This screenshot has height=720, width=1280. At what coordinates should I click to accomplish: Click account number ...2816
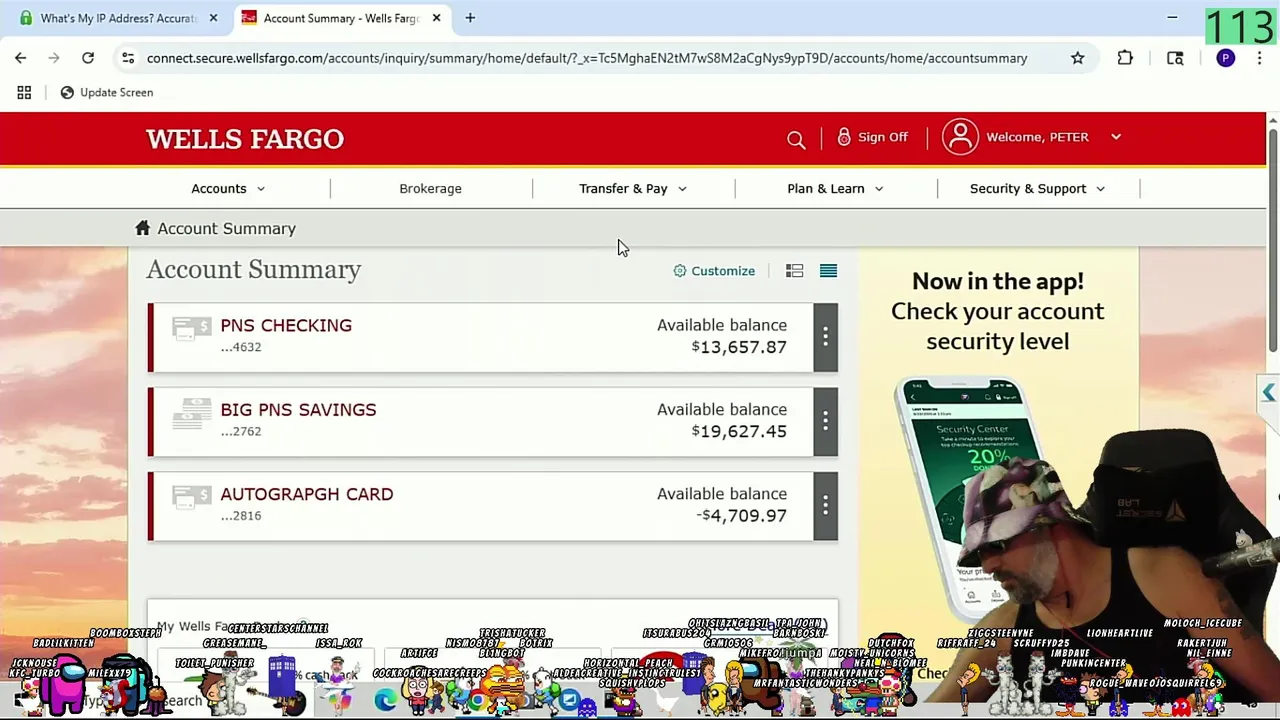click(x=240, y=515)
